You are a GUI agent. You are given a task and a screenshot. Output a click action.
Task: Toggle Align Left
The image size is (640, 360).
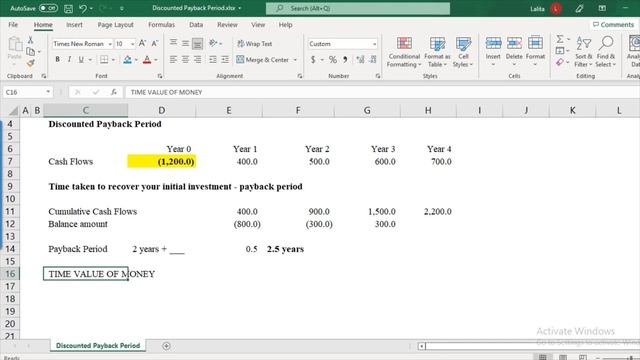point(173,60)
